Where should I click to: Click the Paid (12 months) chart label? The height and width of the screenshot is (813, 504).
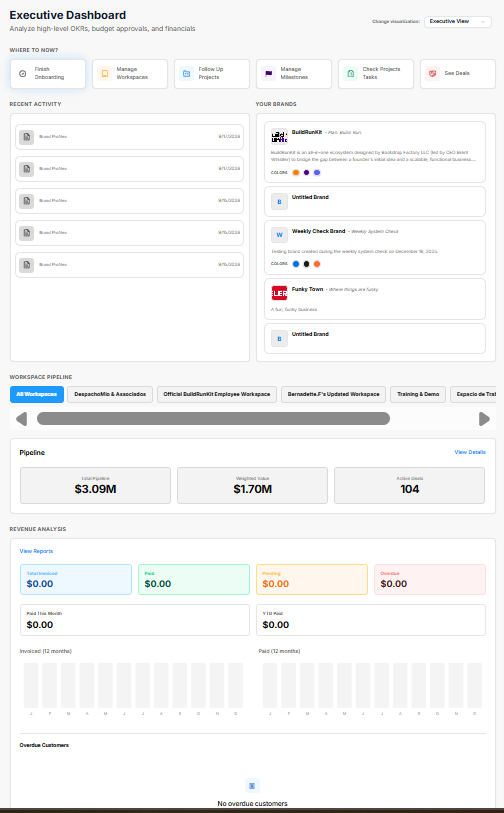[279, 651]
